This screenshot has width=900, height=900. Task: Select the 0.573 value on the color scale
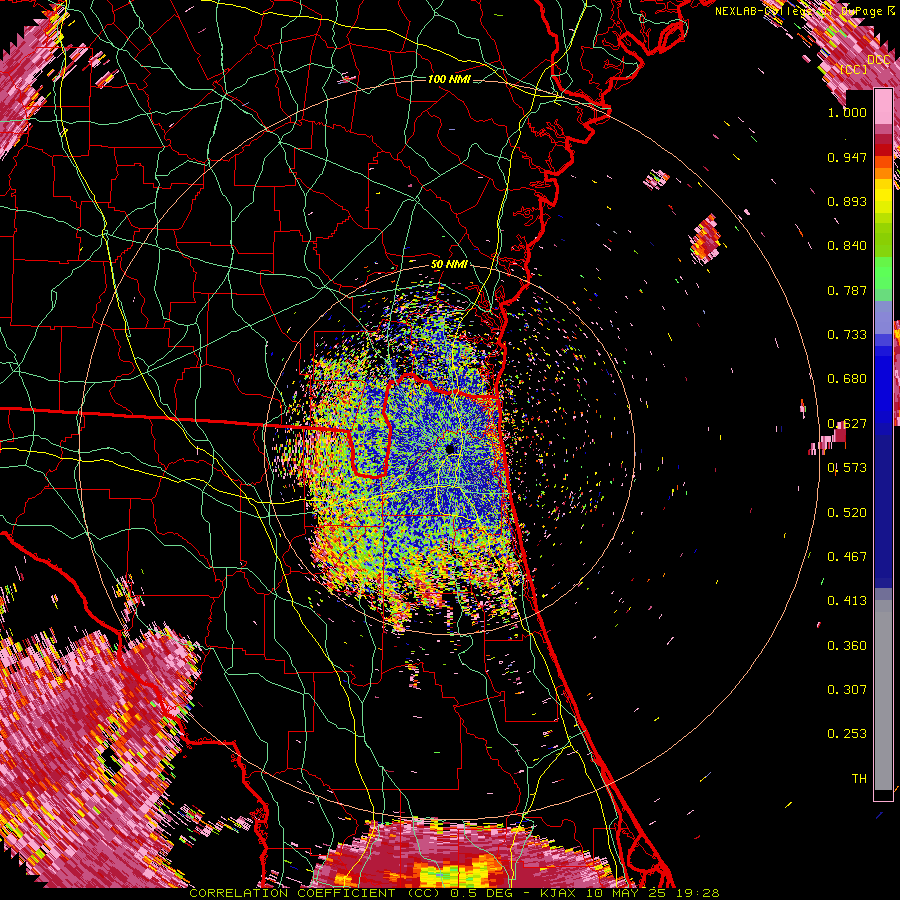click(x=847, y=468)
